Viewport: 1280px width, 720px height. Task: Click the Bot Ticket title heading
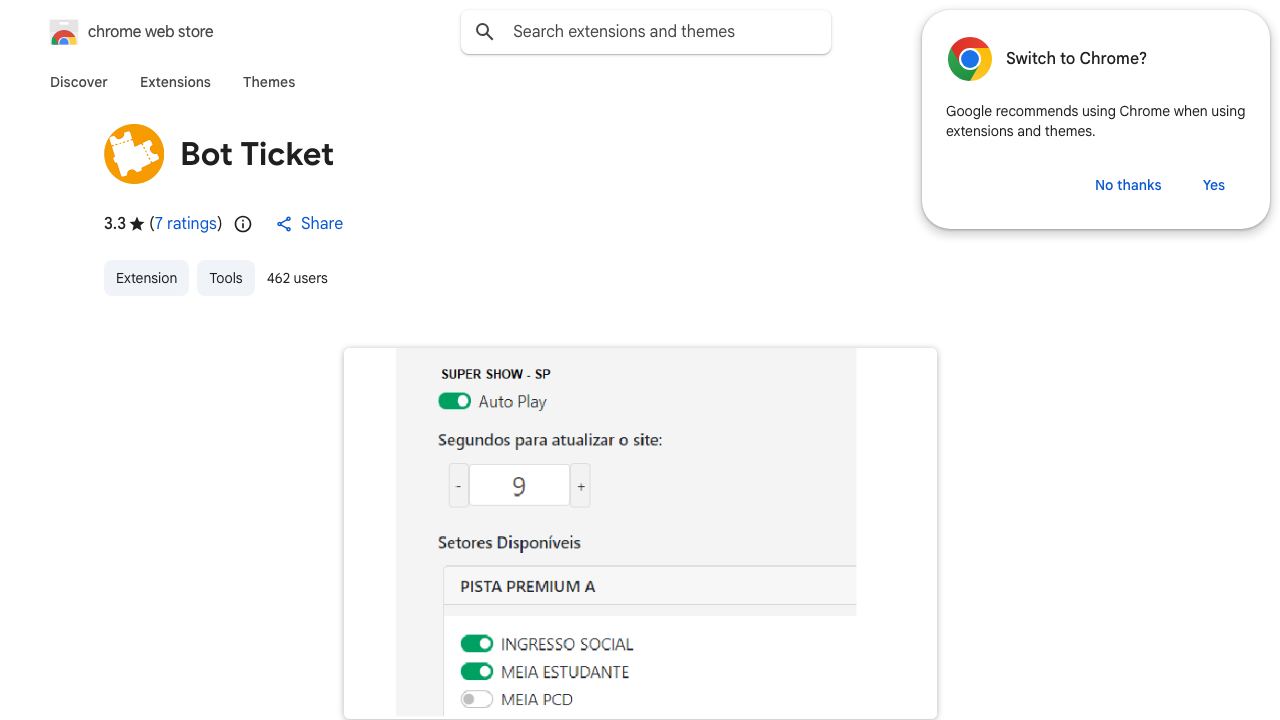click(257, 154)
